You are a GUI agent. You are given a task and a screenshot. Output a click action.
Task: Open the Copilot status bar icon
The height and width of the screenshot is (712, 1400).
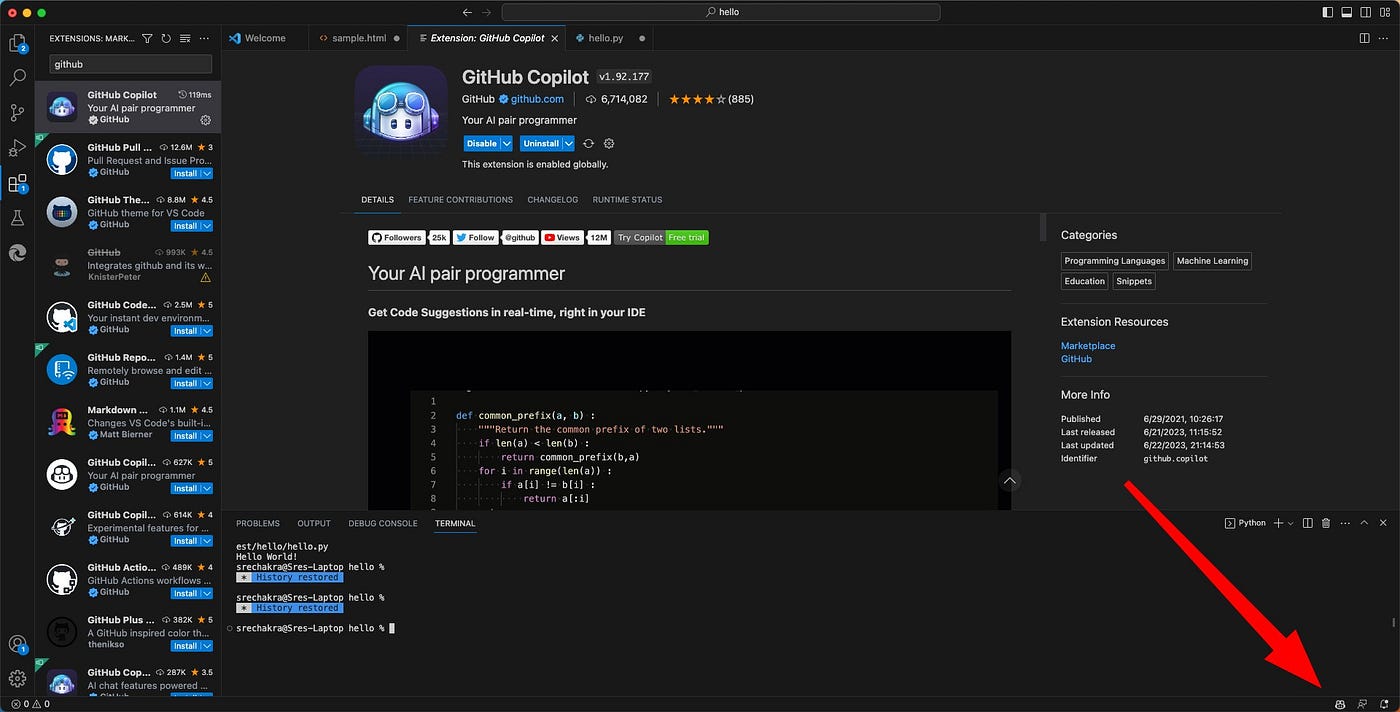(x=1340, y=704)
